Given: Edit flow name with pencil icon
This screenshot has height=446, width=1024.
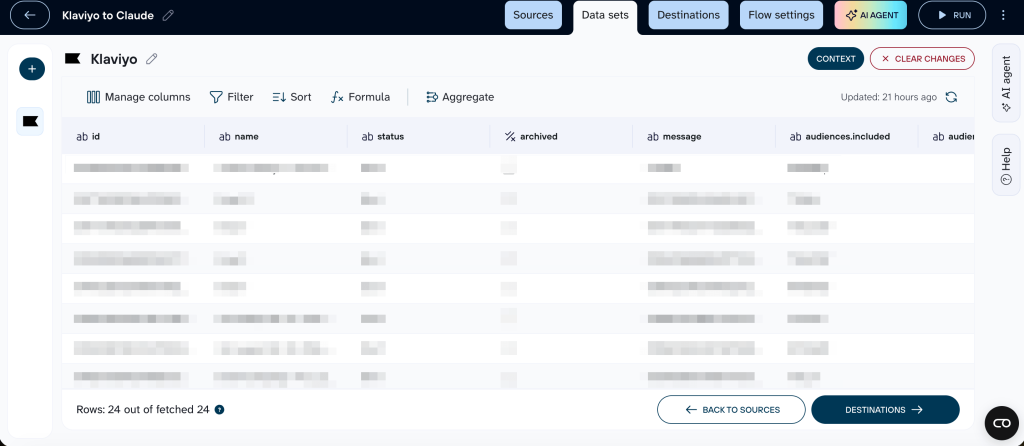Looking at the screenshot, I should [168, 15].
